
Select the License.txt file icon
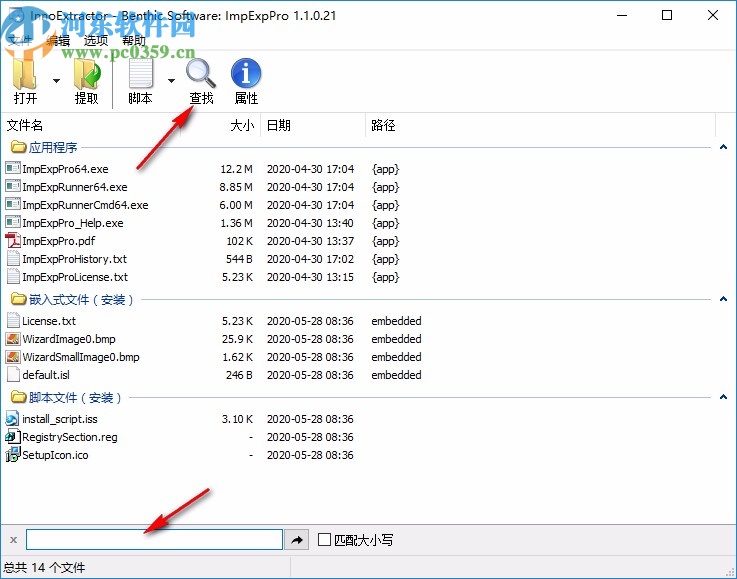click(13, 321)
